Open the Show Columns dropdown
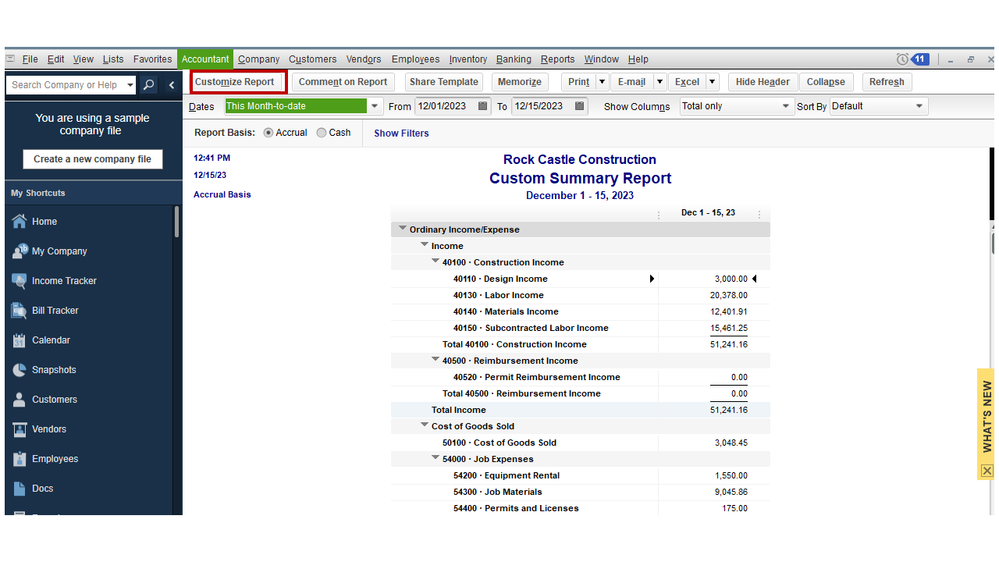The image size is (999, 562). click(786, 106)
